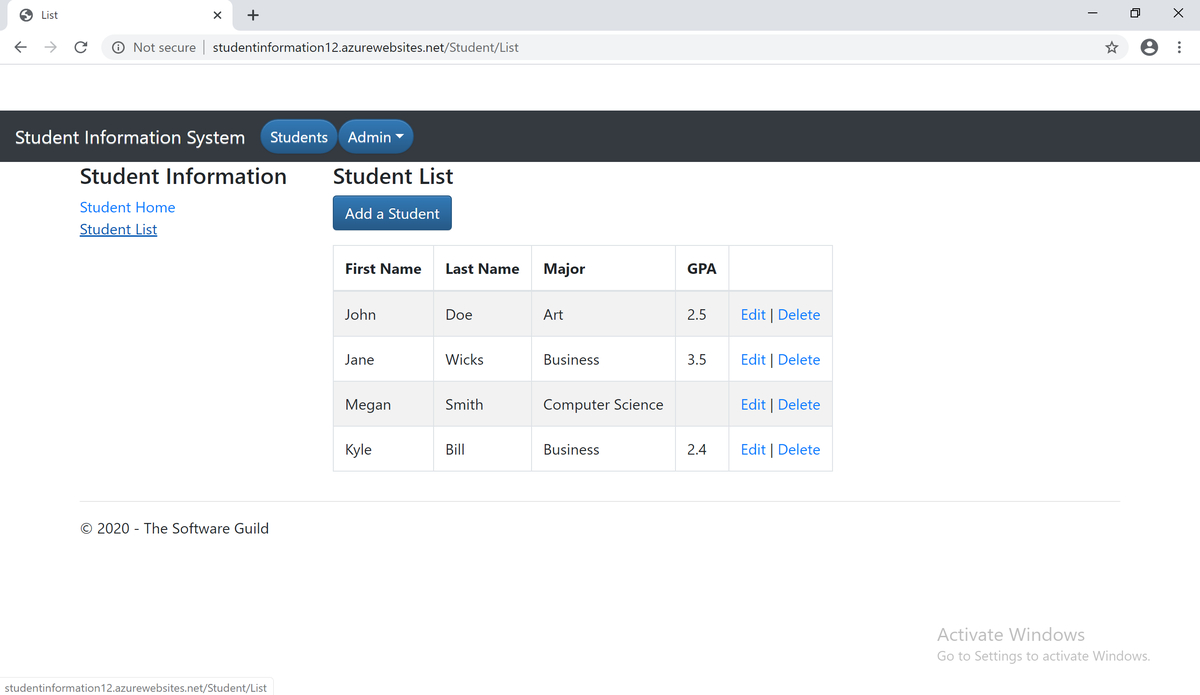Screen dimensions: 1200x695
Task: Click the last name Wicks
Action: click(x=464, y=359)
